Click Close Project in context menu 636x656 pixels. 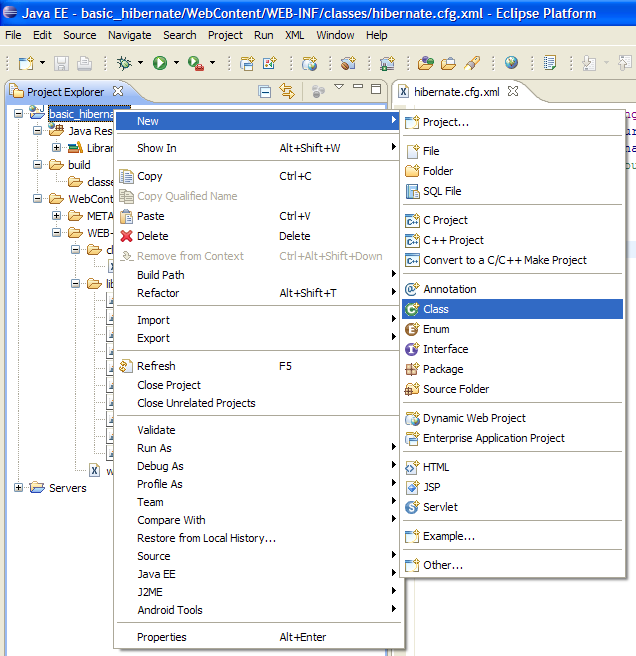258,385
